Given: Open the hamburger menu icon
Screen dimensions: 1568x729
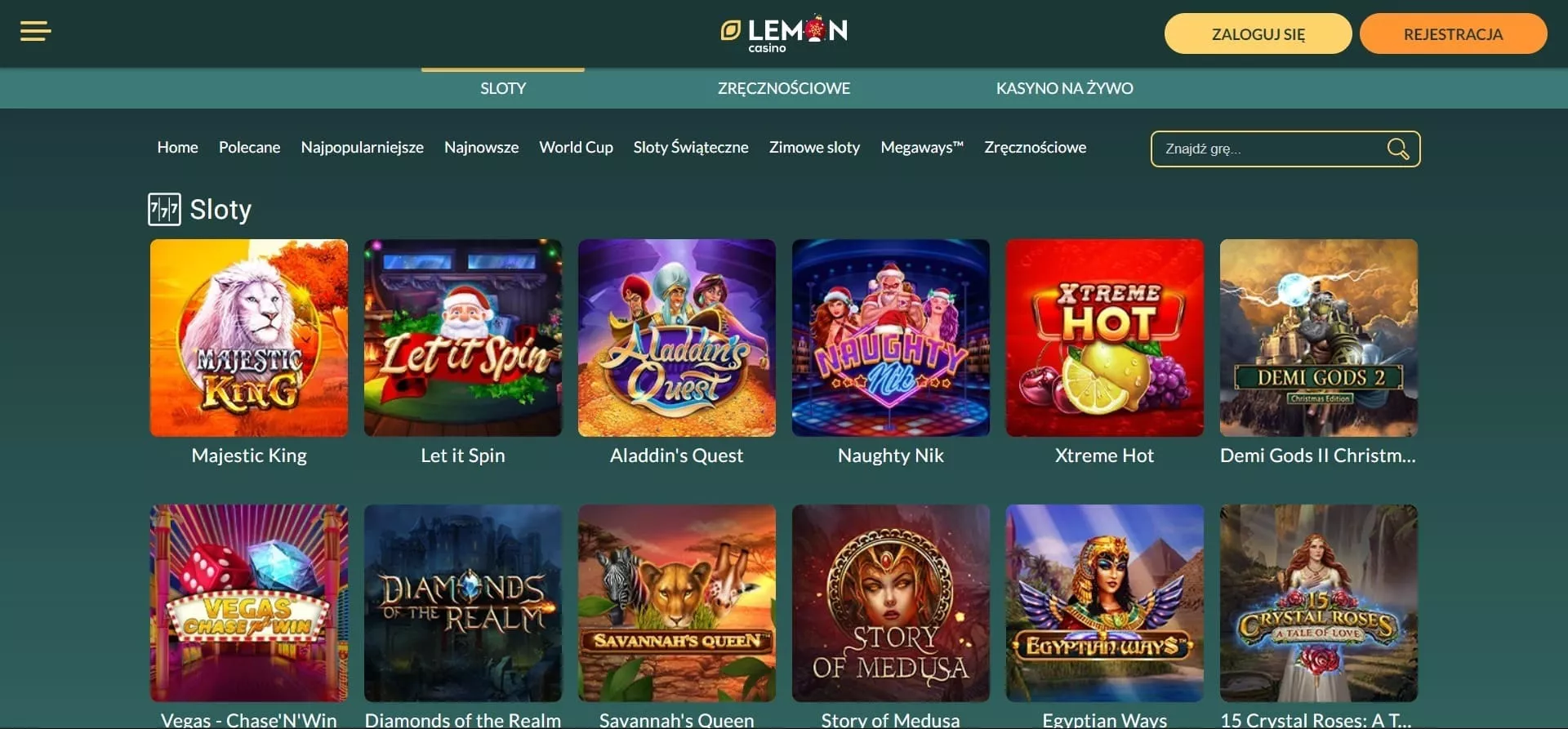Looking at the screenshot, I should 35,32.
